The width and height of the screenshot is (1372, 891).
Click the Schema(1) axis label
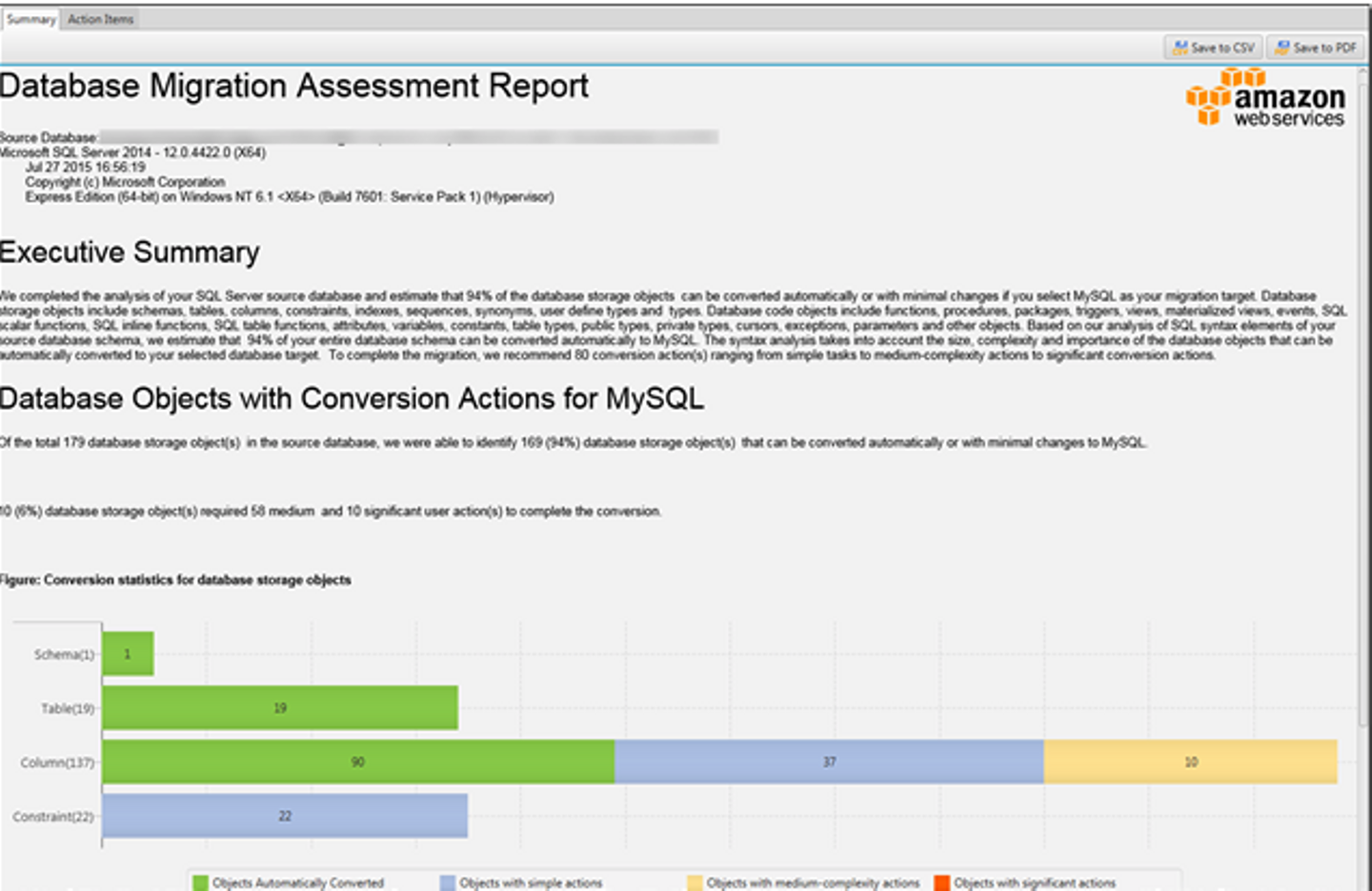pos(64,655)
